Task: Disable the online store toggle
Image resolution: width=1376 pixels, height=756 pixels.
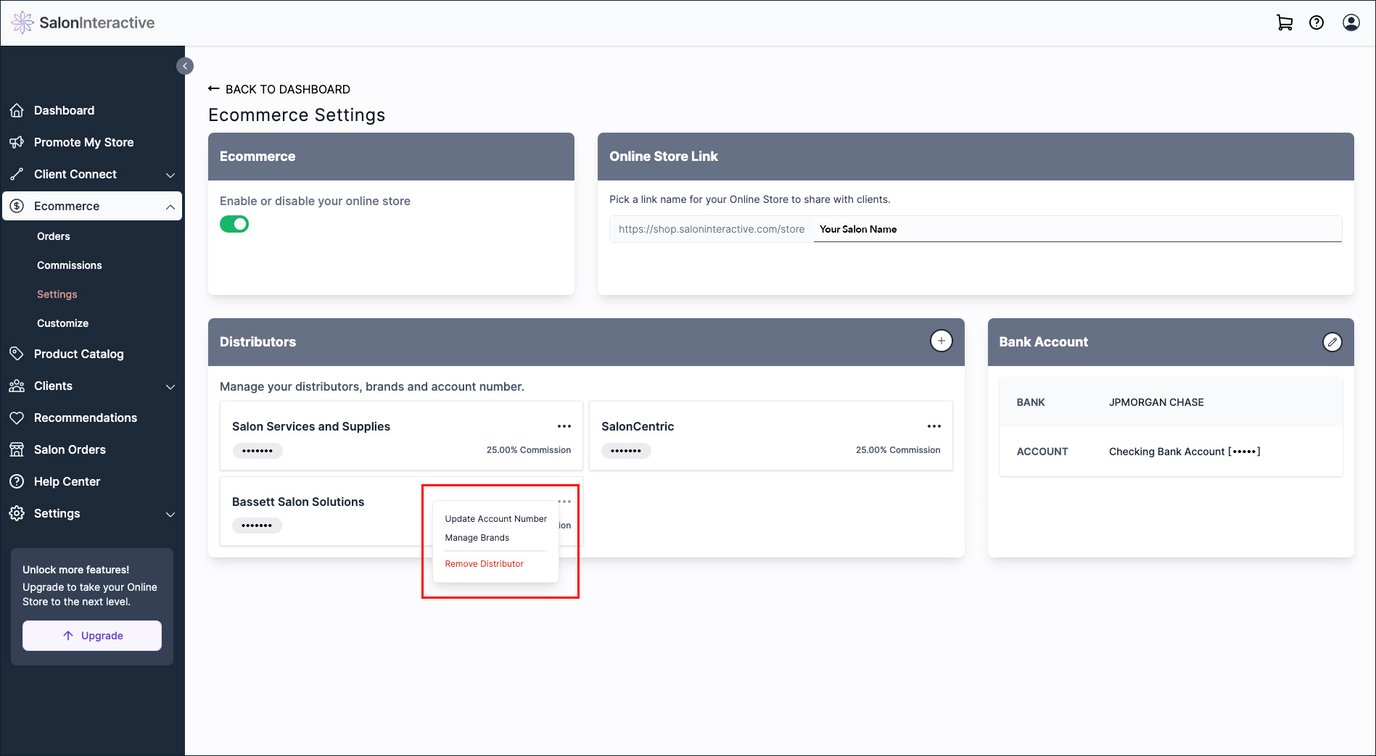Action: pyautogui.click(x=234, y=224)
